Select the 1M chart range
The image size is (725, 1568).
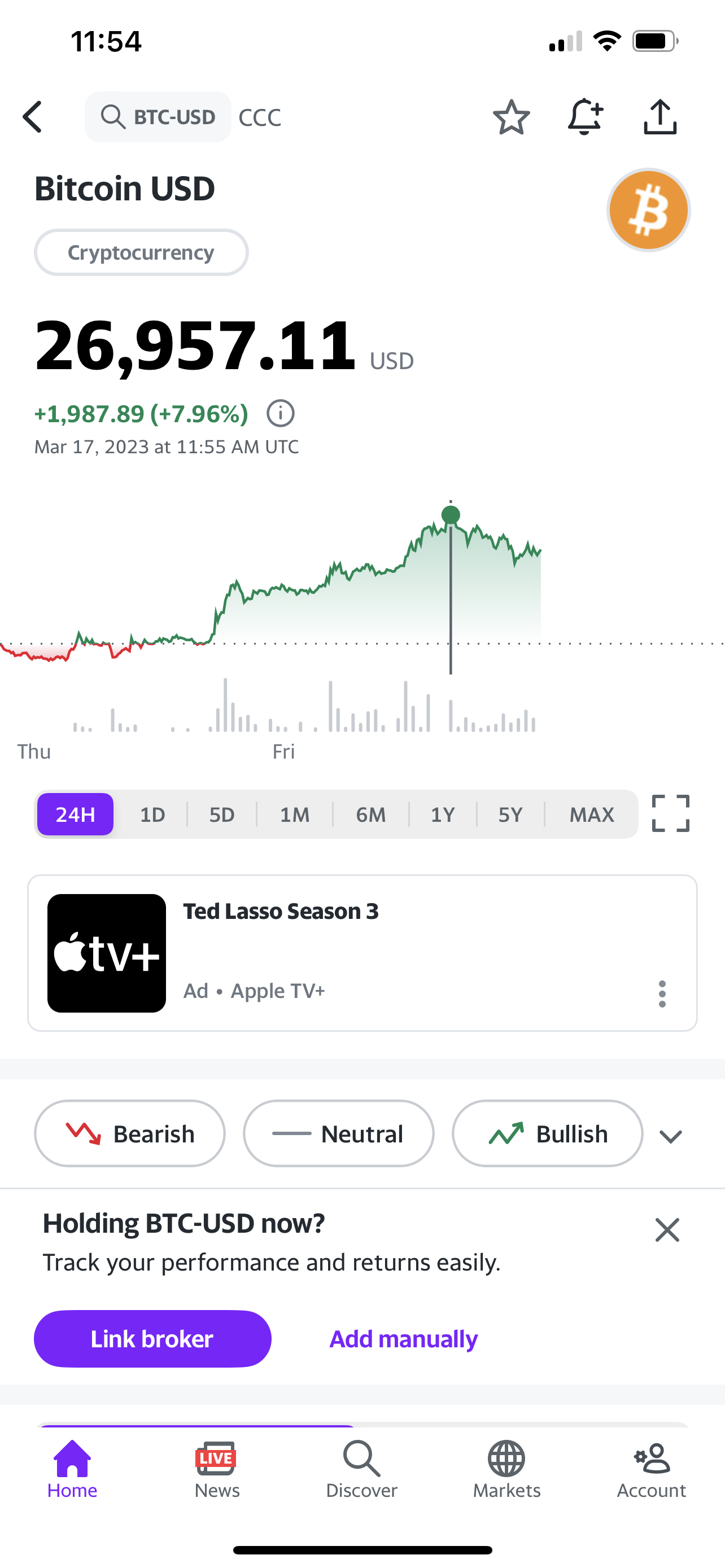[295, 814]
